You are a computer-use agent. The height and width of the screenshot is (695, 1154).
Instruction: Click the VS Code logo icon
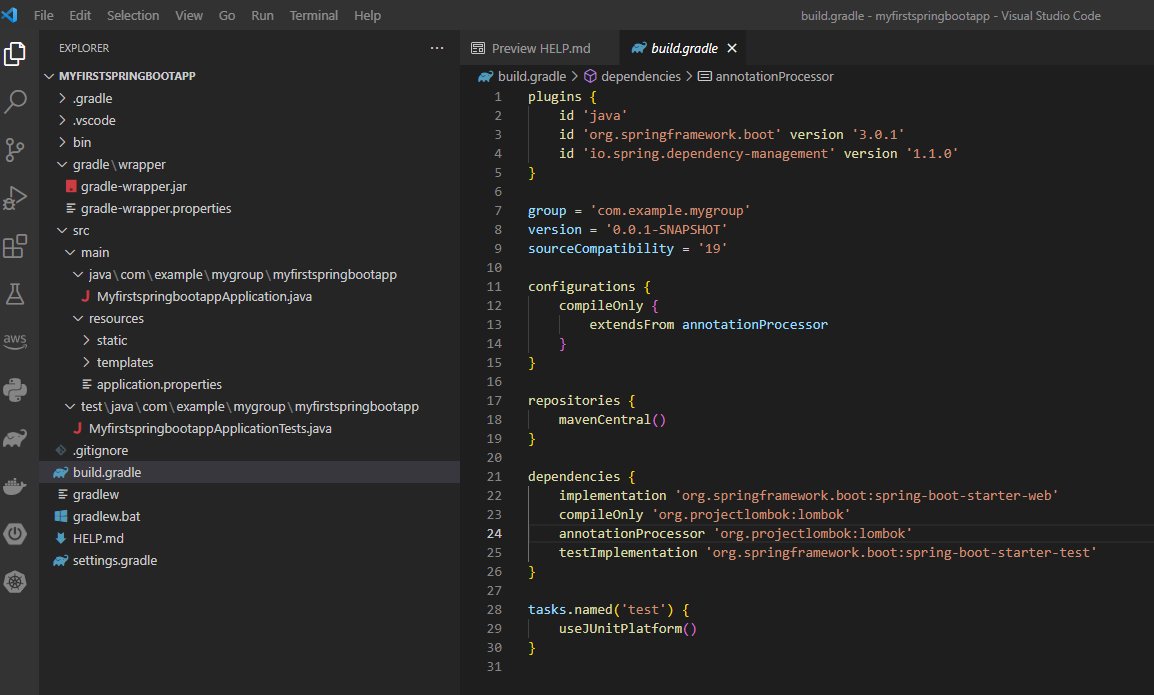pyautogui.click(x=10, y=15)
